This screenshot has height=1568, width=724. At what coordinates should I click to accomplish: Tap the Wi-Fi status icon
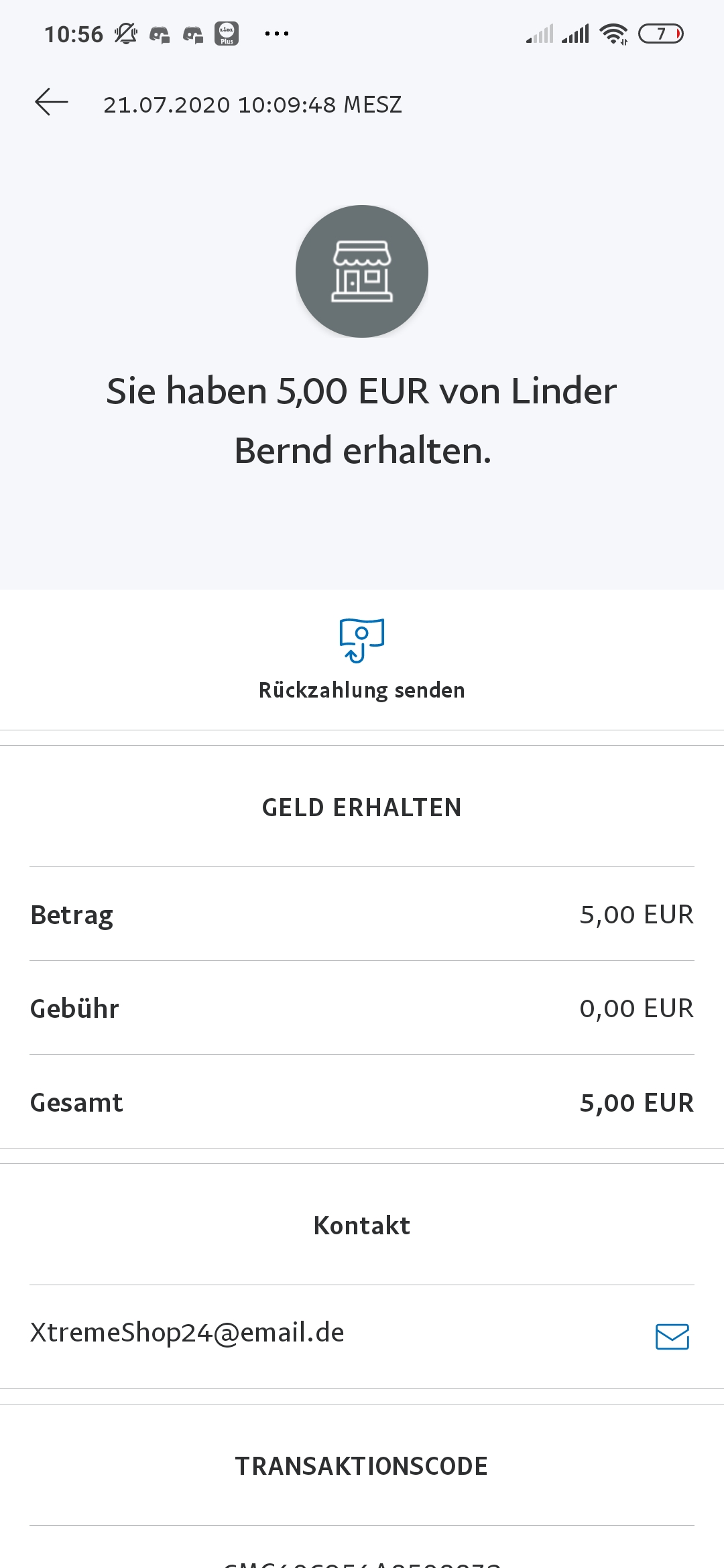click(613, 34)
